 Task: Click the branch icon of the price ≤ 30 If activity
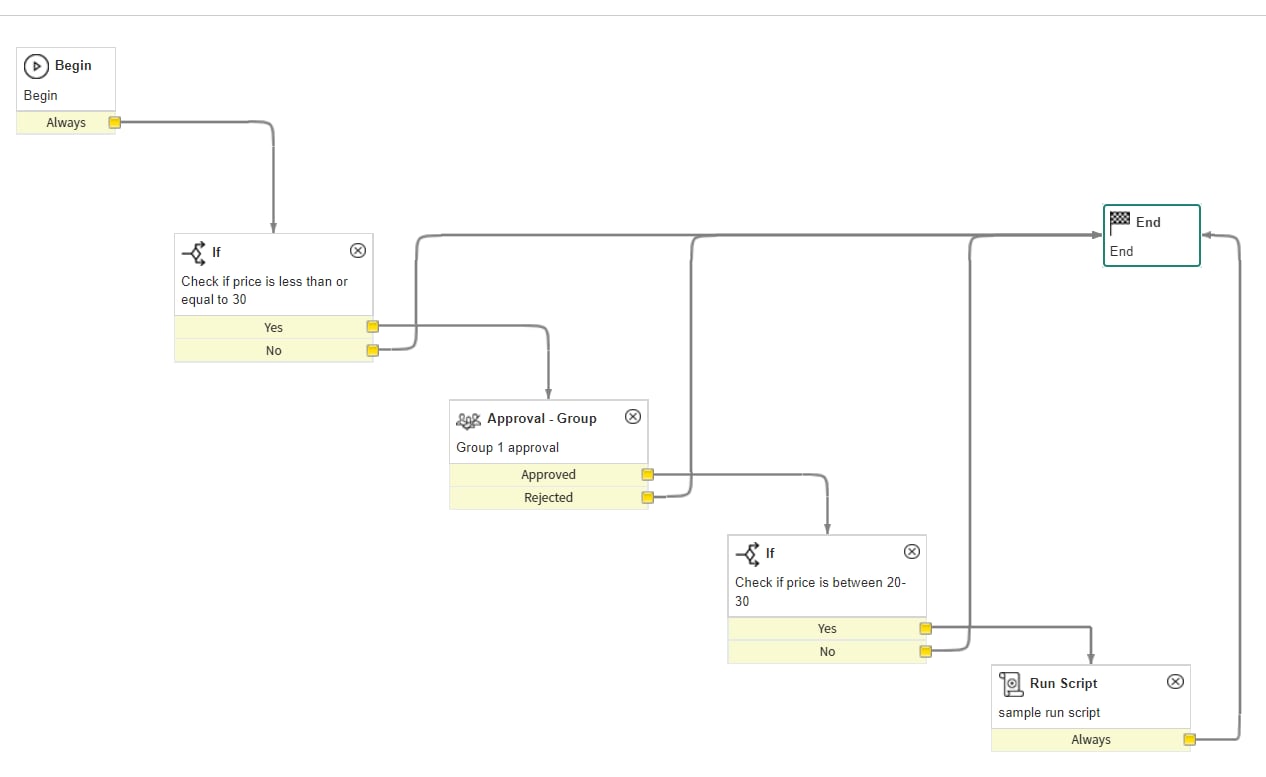tap(194, 252)
